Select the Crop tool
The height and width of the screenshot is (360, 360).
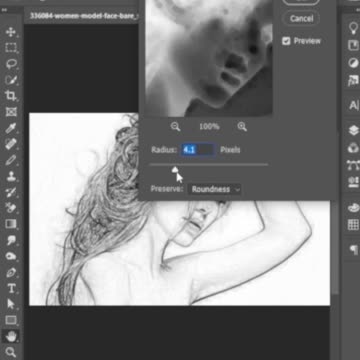pyautogui.click(x=11, y=96)
